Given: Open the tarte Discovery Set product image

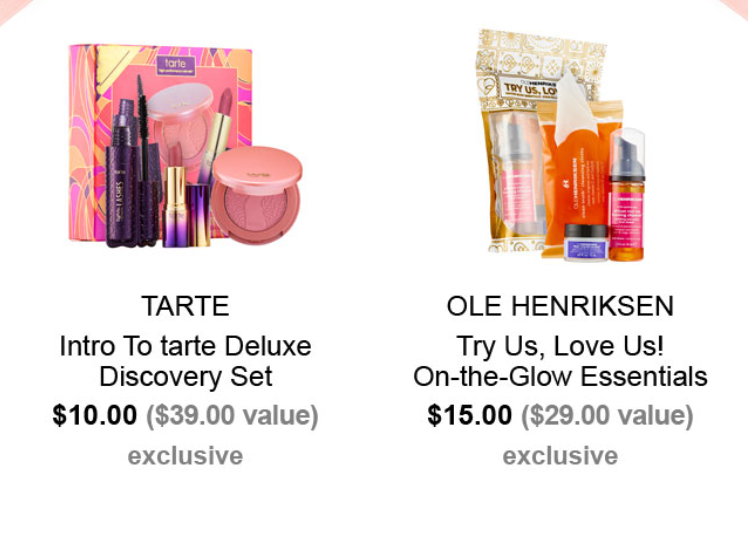Looking at the screenshot, I should coord(185,146).
